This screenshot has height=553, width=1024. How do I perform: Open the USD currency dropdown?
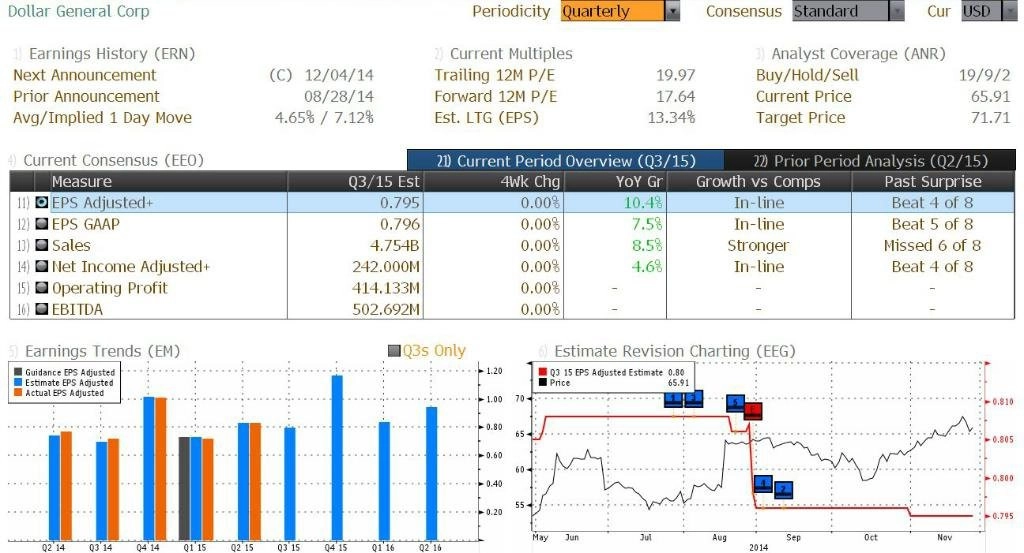(989, 11)
